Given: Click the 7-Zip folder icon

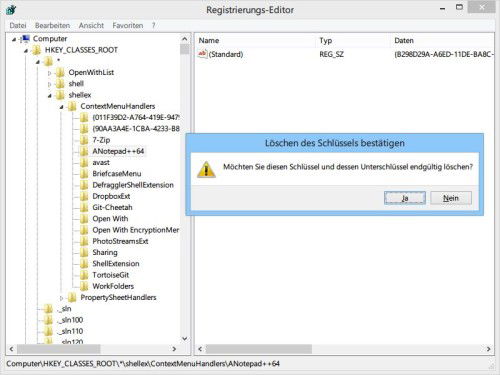Looking at the screenshot, I should pyautogui.click(x=84, y=140).
